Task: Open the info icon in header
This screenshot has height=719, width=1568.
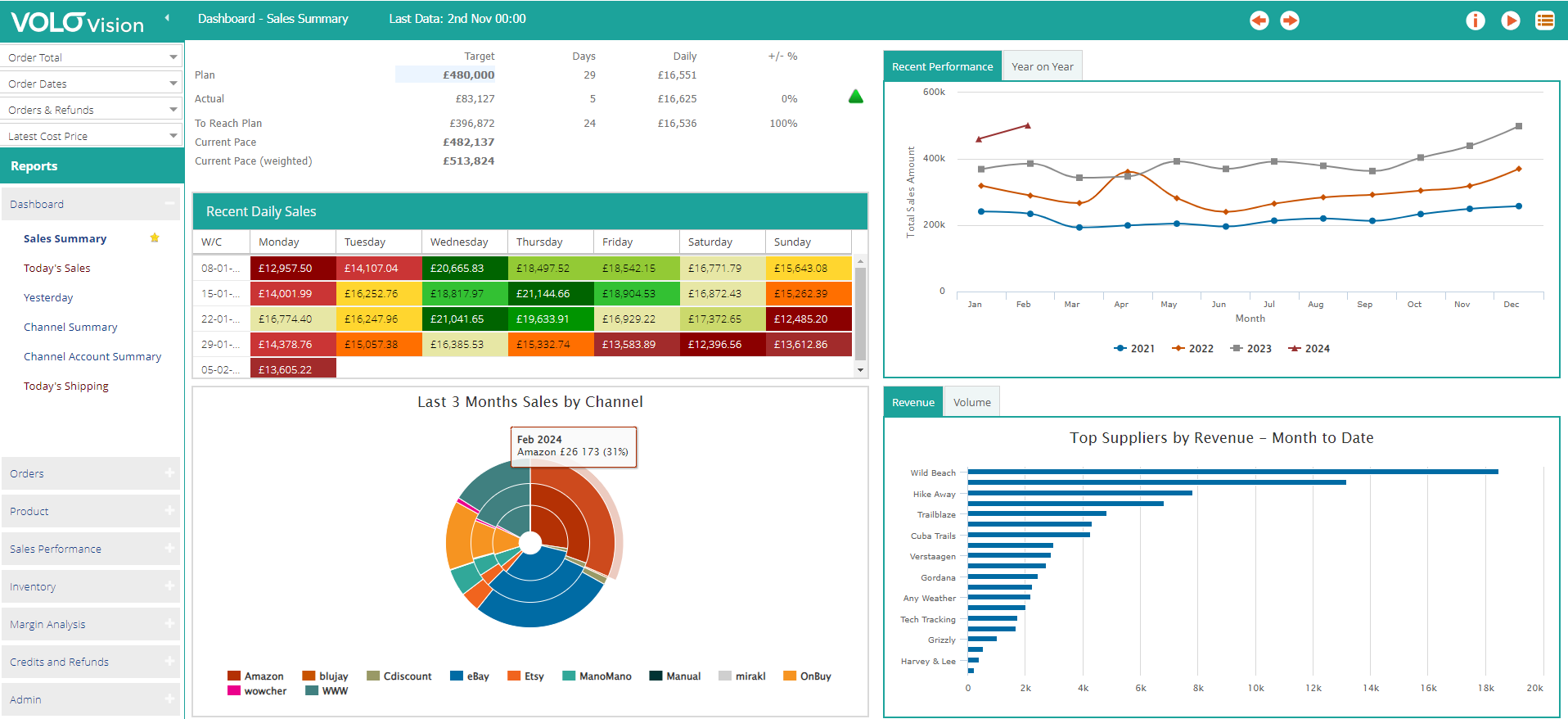Action: pyautogui.click(x=1475, y=20)
